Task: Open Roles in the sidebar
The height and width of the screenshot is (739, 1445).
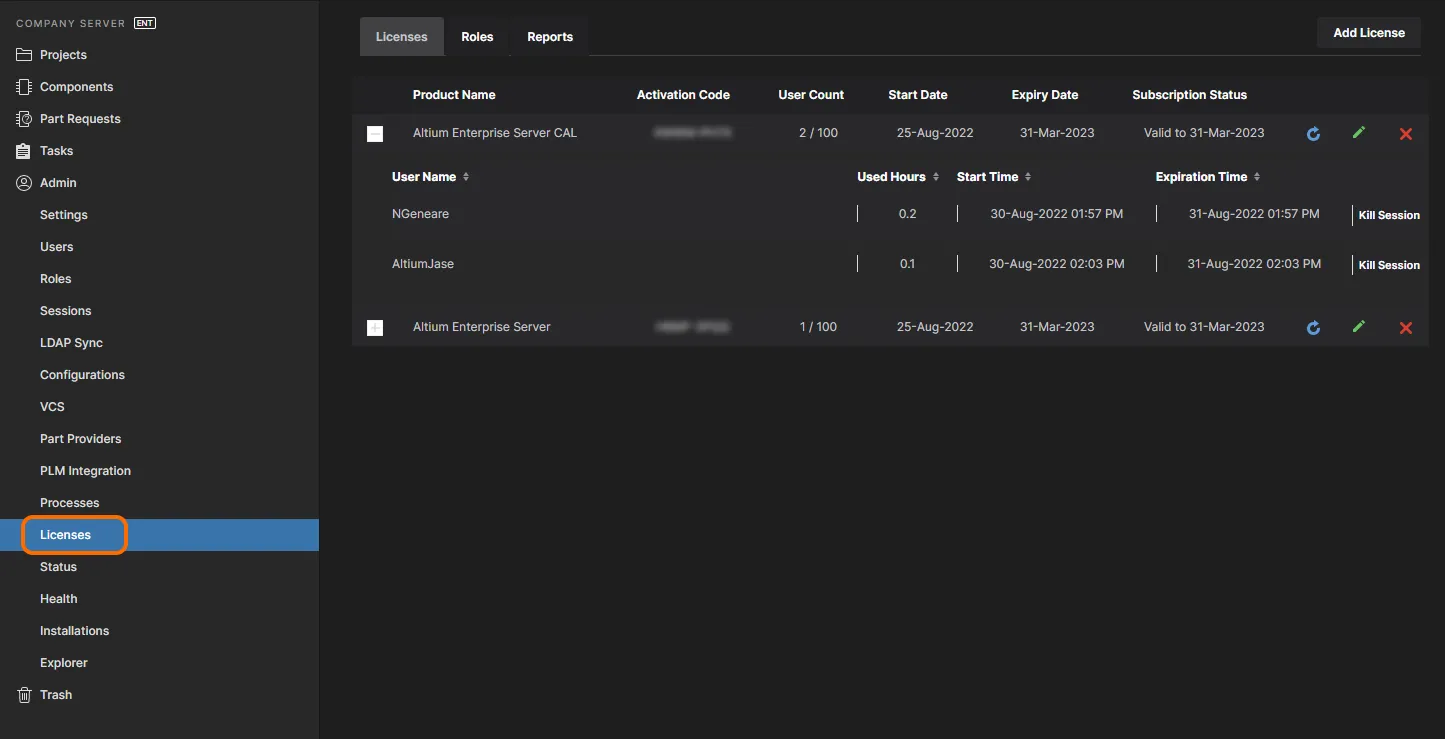Action: pos(56,279)
